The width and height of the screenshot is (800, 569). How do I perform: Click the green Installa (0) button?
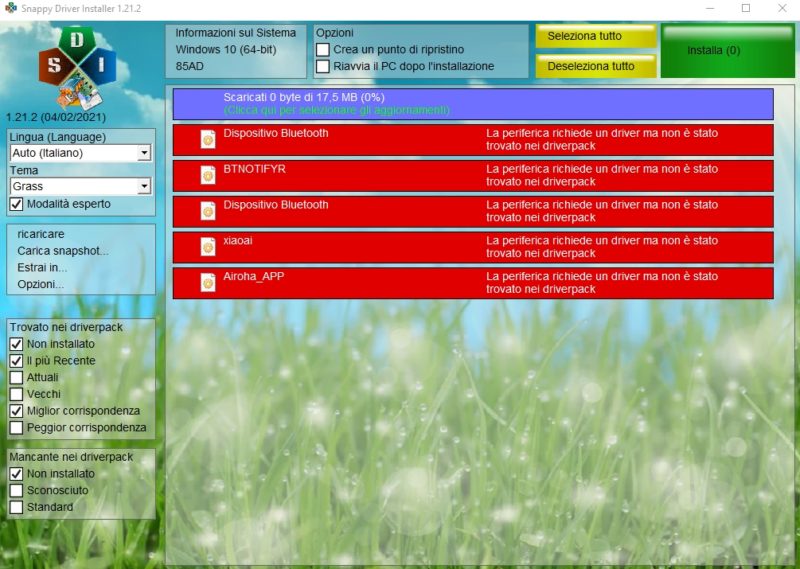726,50
